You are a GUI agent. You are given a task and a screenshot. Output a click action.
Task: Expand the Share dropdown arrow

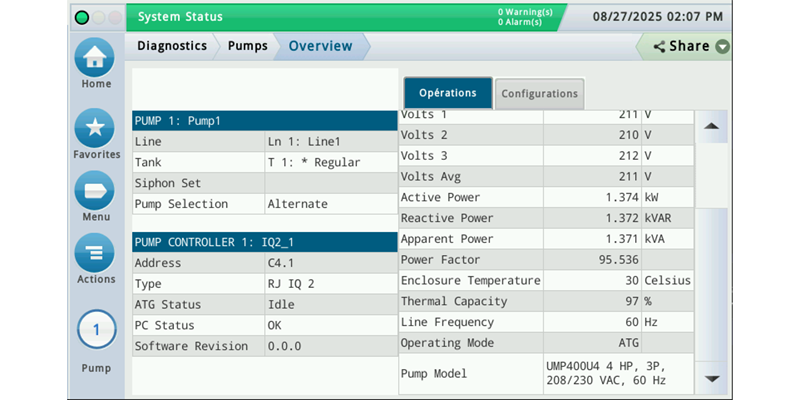721,47
